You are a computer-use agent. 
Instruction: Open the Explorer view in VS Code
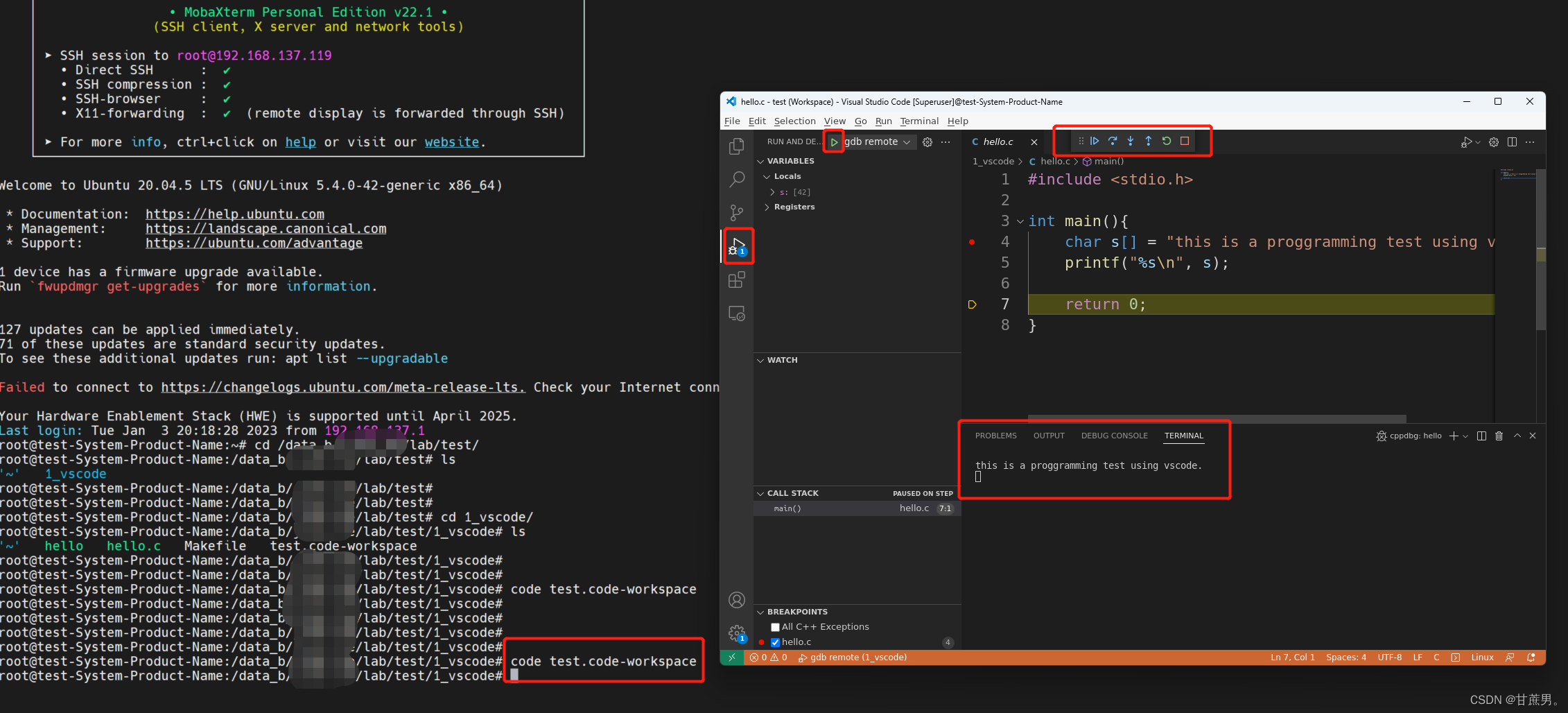[x=736, y=146]
